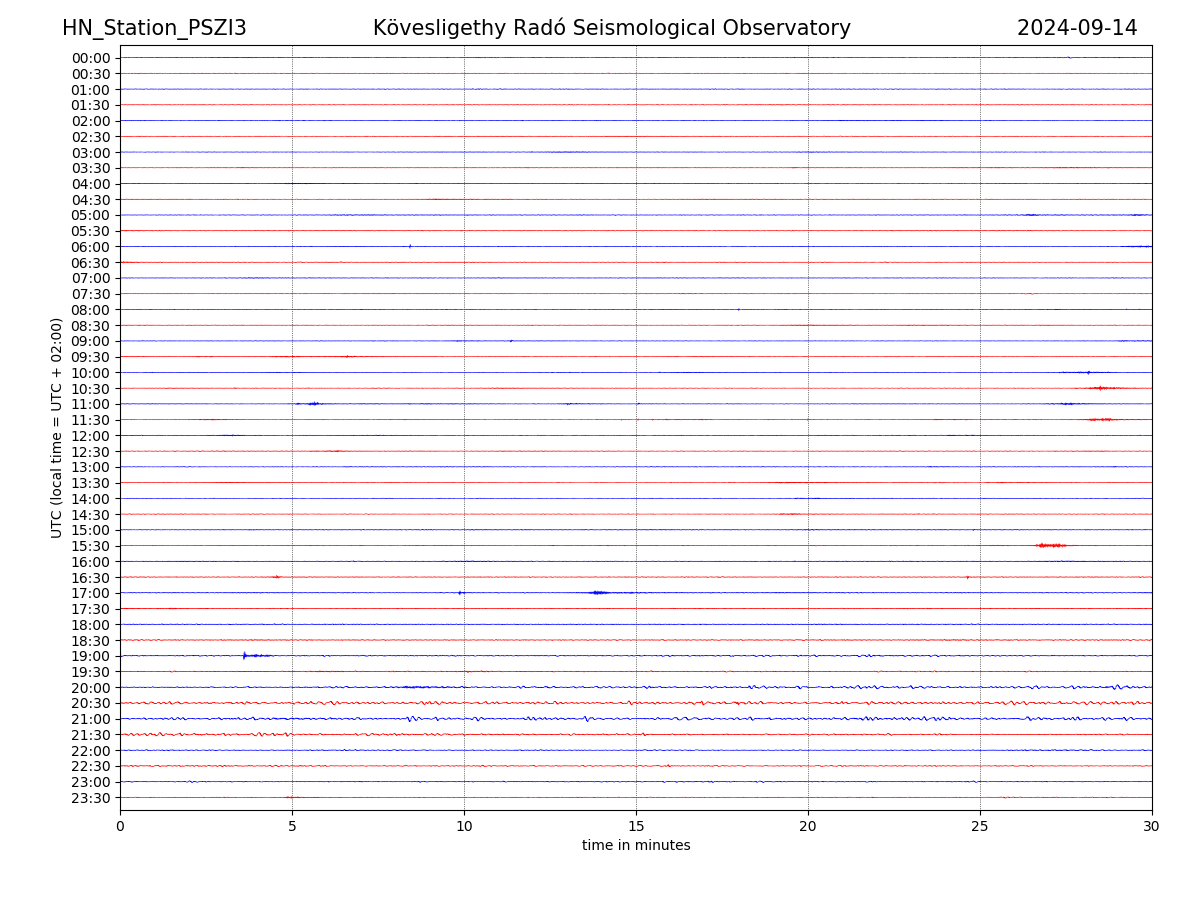The height and width of the screenshot is (900, 1200).
Task: Click the blue burst near minute 14 on 17:00 trace
Action: click(598, 592)
